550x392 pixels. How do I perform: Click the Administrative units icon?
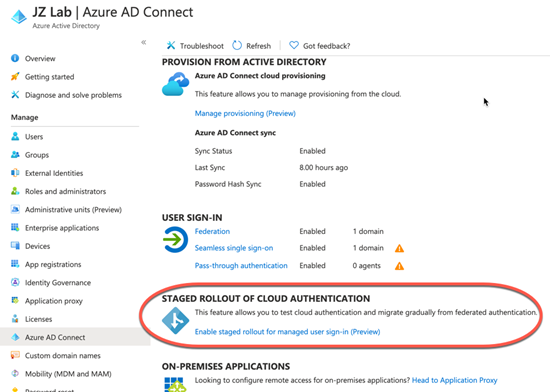(x=15, y=209)
